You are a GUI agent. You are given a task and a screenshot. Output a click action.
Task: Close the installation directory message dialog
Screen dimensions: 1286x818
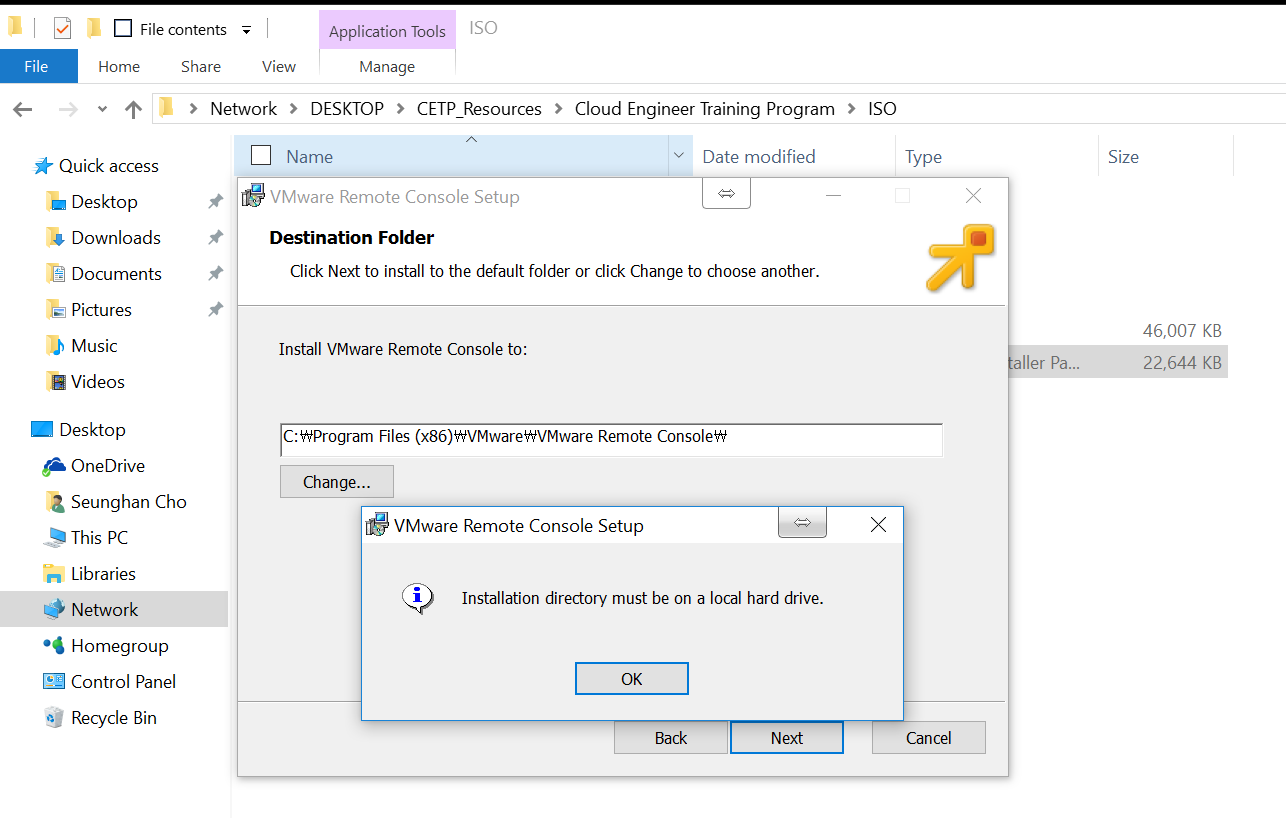tap(878, 525)
